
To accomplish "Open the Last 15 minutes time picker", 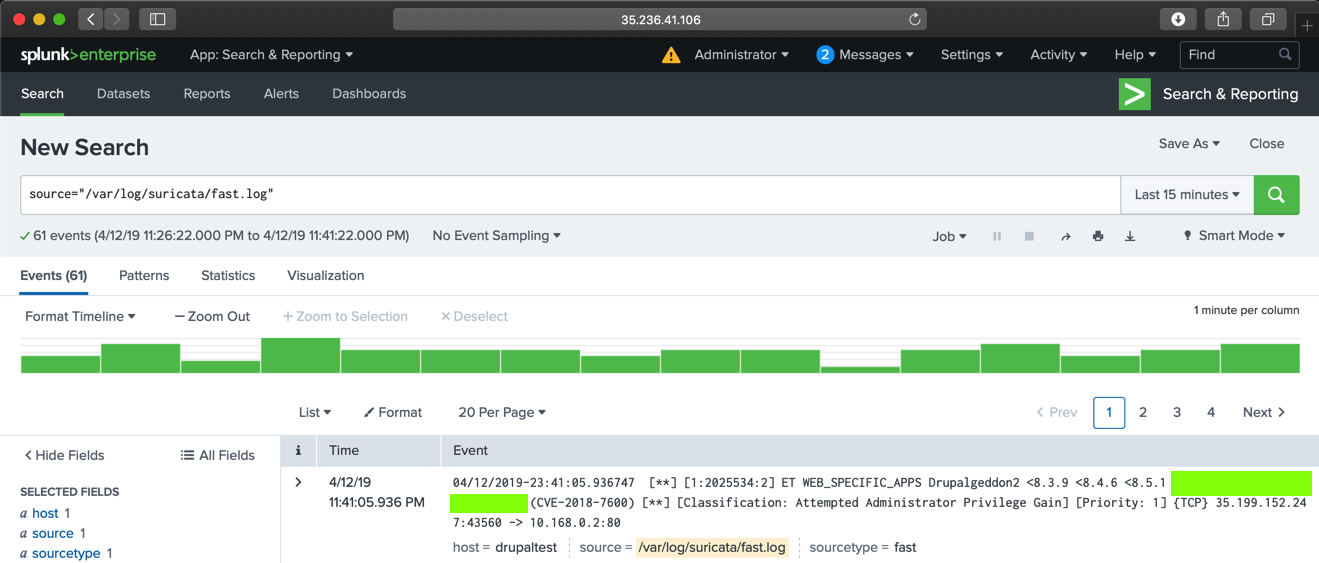I will [x=1187, y=195].
